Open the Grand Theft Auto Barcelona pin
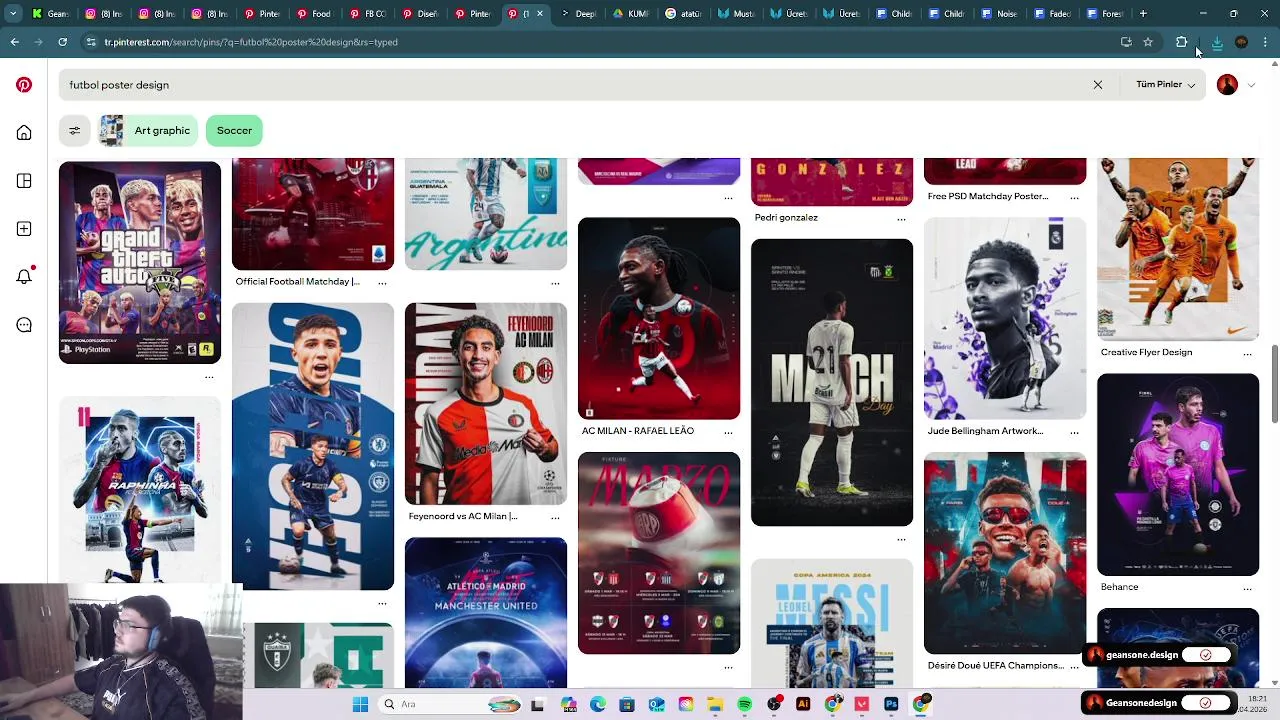Viewport: 1280px width, 720px height. 140,262
